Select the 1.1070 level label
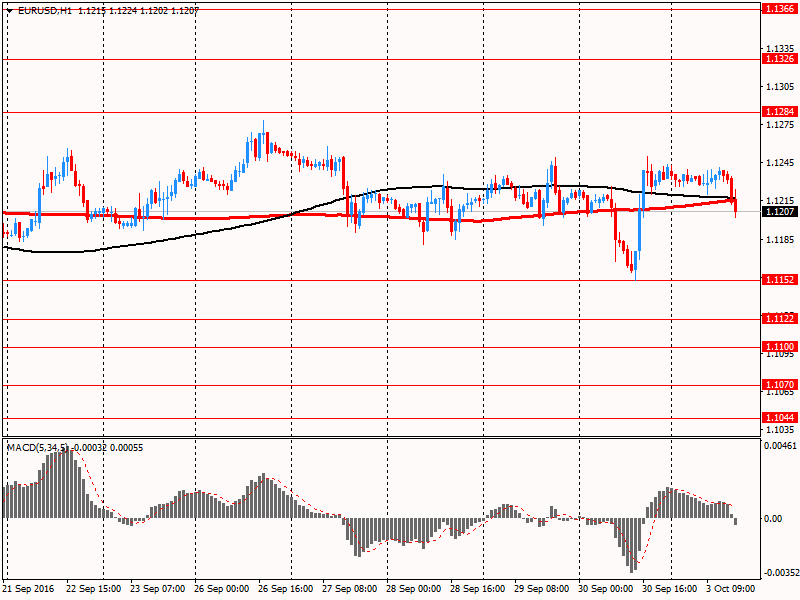 tap(780, 385)
